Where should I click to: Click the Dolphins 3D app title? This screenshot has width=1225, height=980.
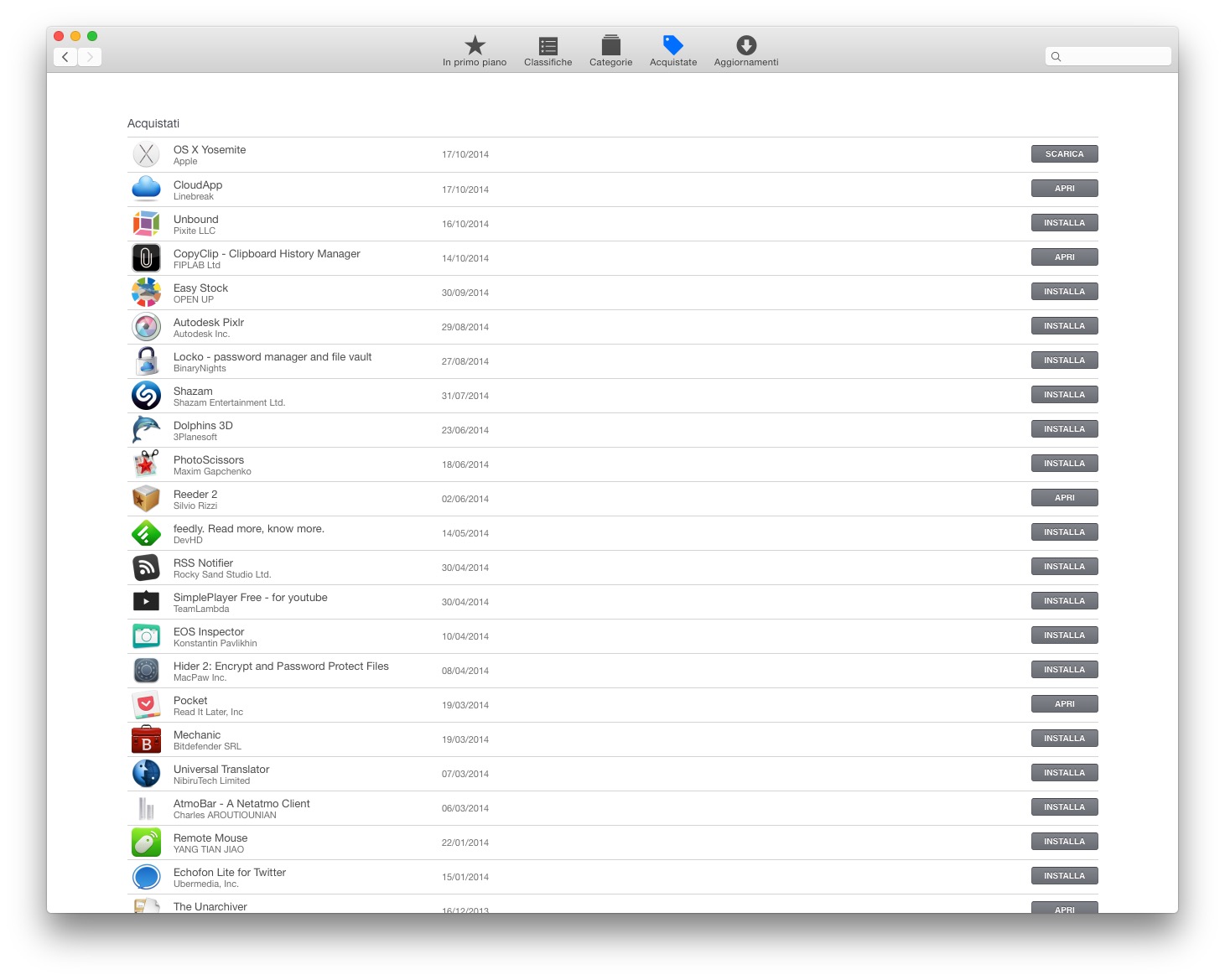(203, 426)
